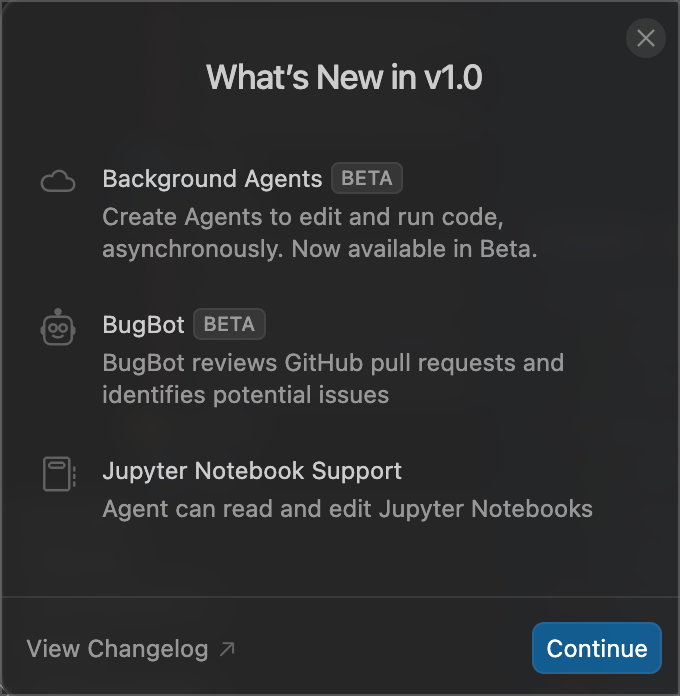Image resolution: width=680 pixels, height=696 pixels.
Task: Click the cloud icon beside Background Agents
Action: click(x=58, y=181)
